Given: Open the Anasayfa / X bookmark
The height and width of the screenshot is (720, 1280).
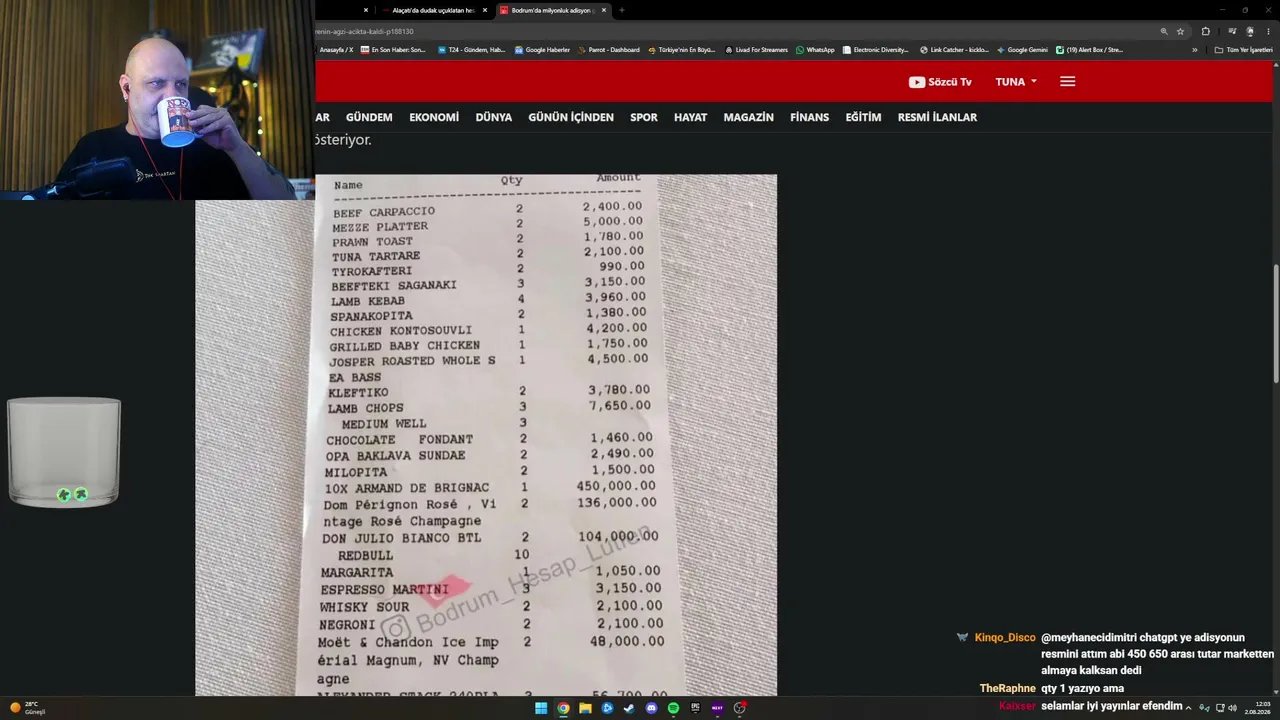Looking at the screenshot, I should (x=336, y=50).
